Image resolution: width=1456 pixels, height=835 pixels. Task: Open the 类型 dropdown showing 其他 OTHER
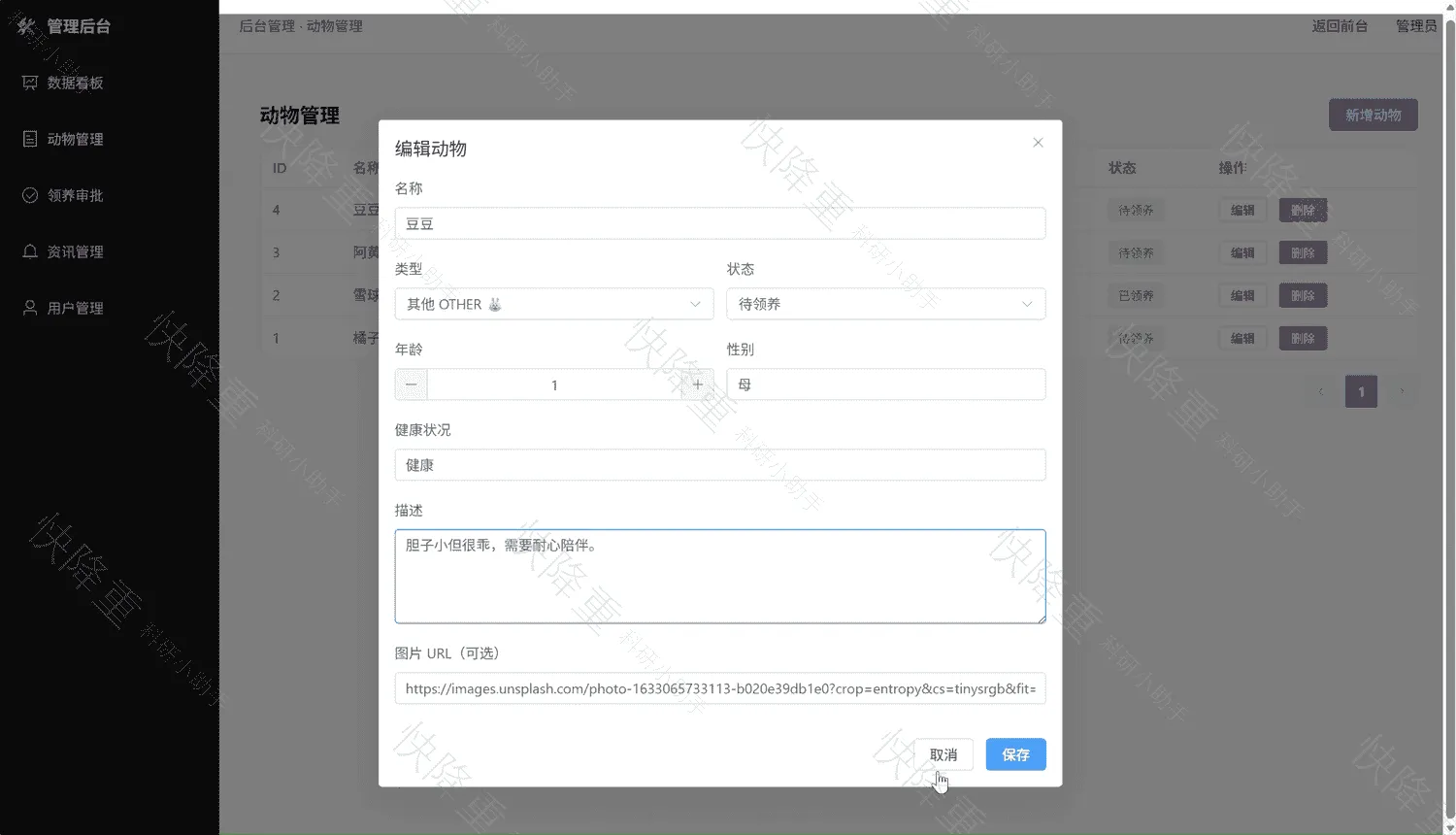pos(554,304)
